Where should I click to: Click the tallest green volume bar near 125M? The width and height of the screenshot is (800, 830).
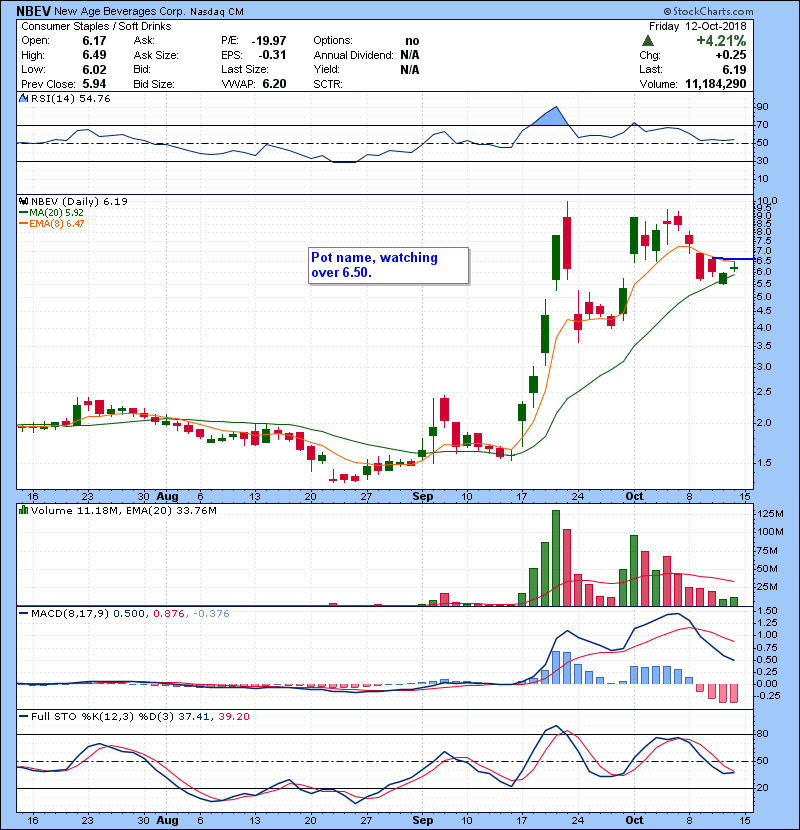tap(555, 558)
